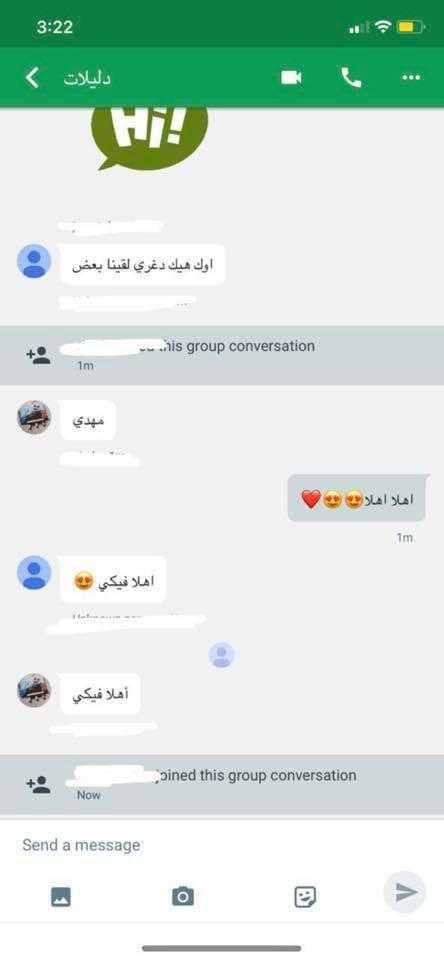Tap the photo avatar next to مهدي
This screenshot has height=960, width=444.
point(34,418)
